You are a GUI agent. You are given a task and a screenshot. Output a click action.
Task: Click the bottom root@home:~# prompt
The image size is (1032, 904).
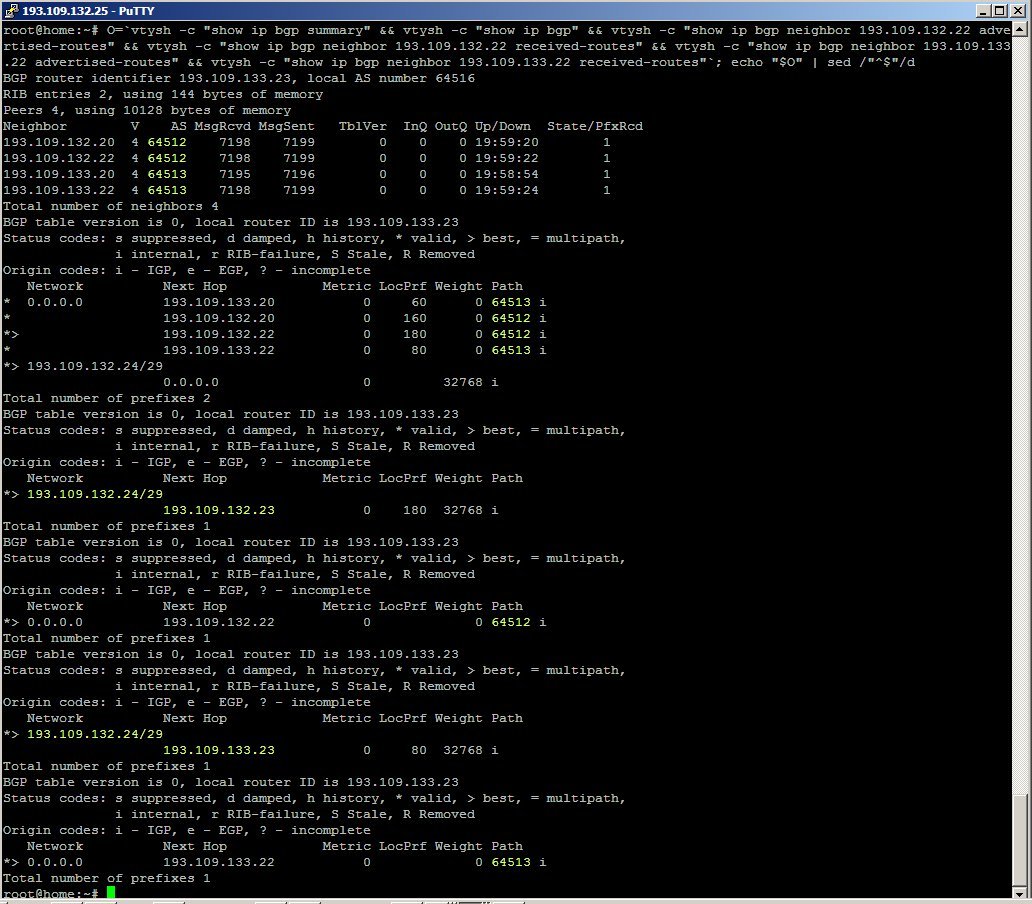[51, 893]
